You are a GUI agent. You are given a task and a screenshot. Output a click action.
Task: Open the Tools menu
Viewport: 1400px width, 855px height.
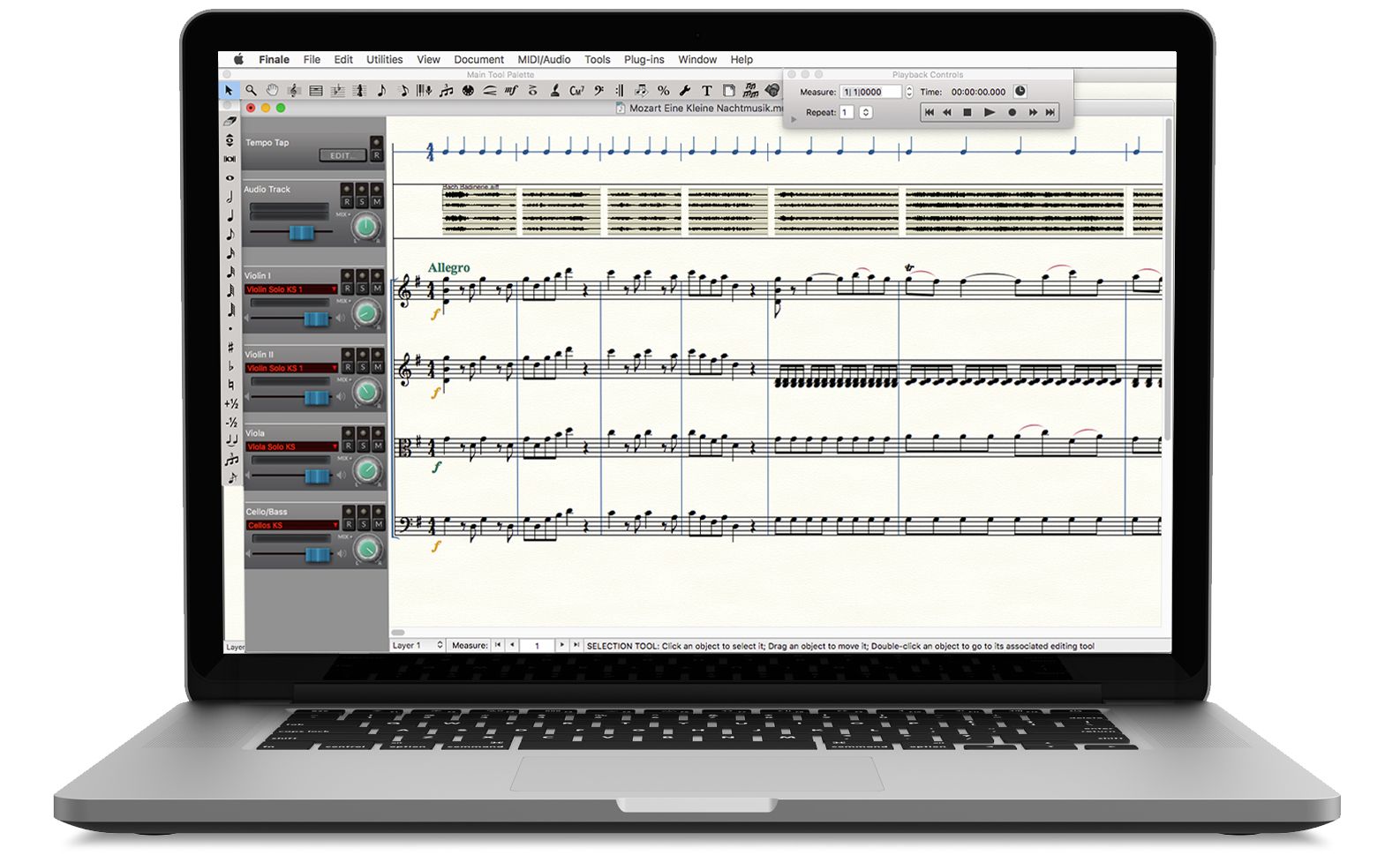(x=597, y=59)
